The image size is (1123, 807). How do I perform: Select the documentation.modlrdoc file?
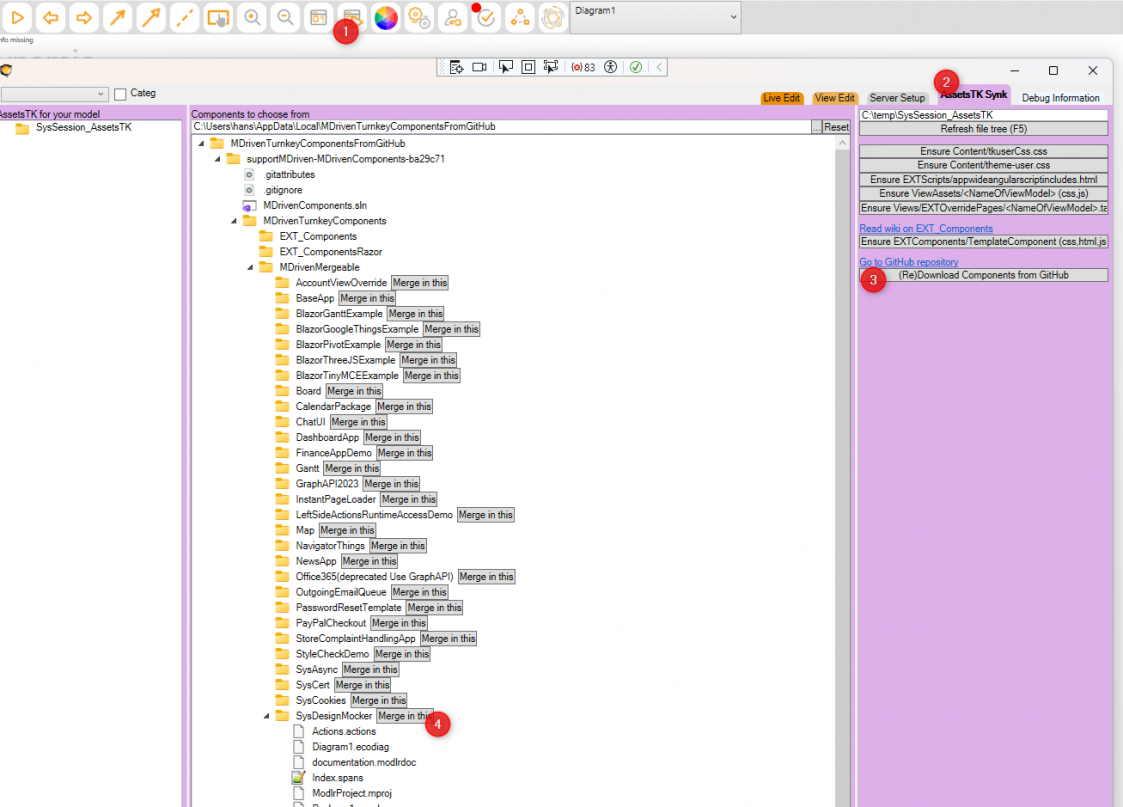click(x=364, y=763)
